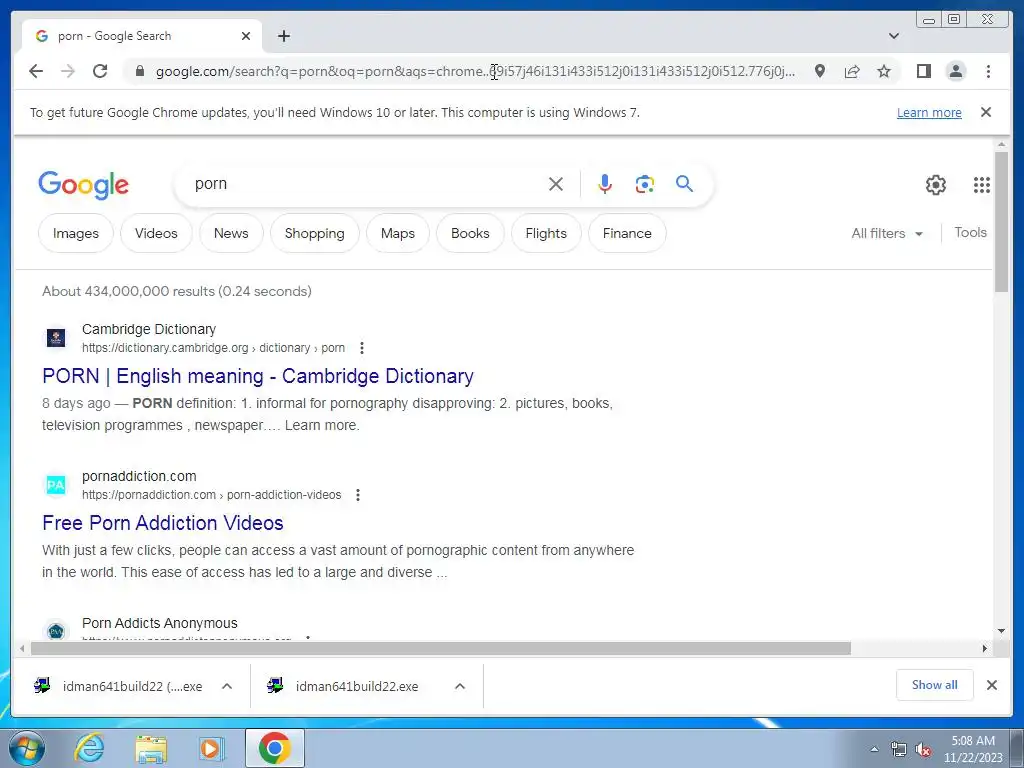Open the Chrome profile avatar

coord(955,71)
